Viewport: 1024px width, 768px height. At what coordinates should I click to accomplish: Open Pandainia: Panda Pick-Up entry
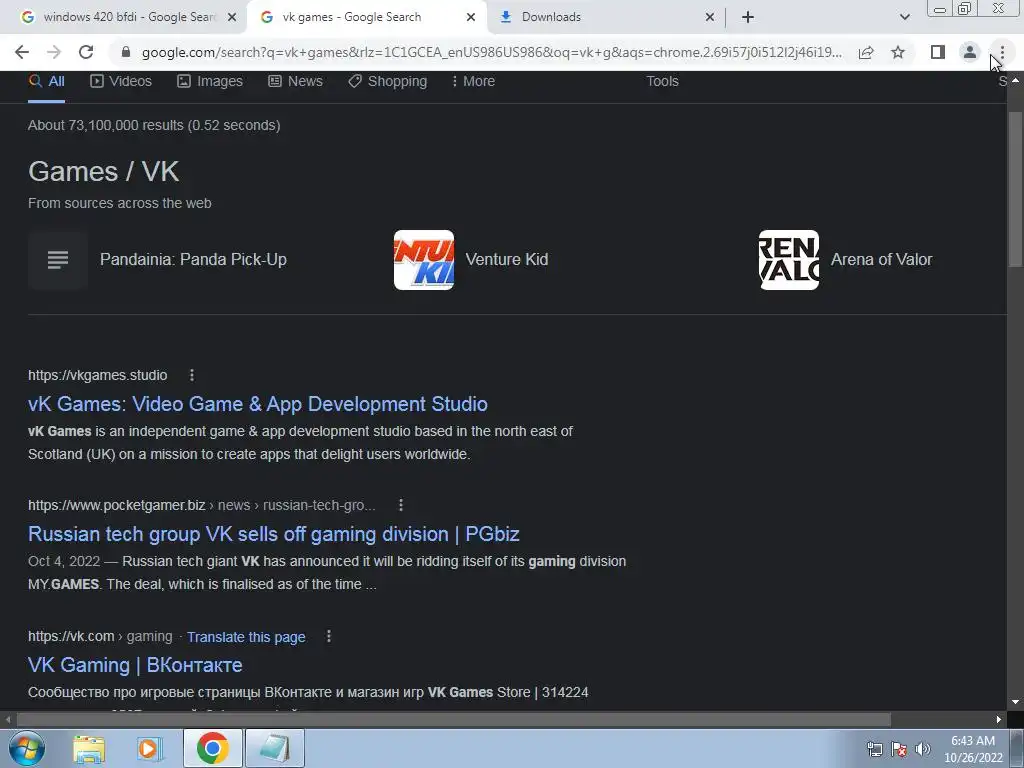[x=193, y=260]
